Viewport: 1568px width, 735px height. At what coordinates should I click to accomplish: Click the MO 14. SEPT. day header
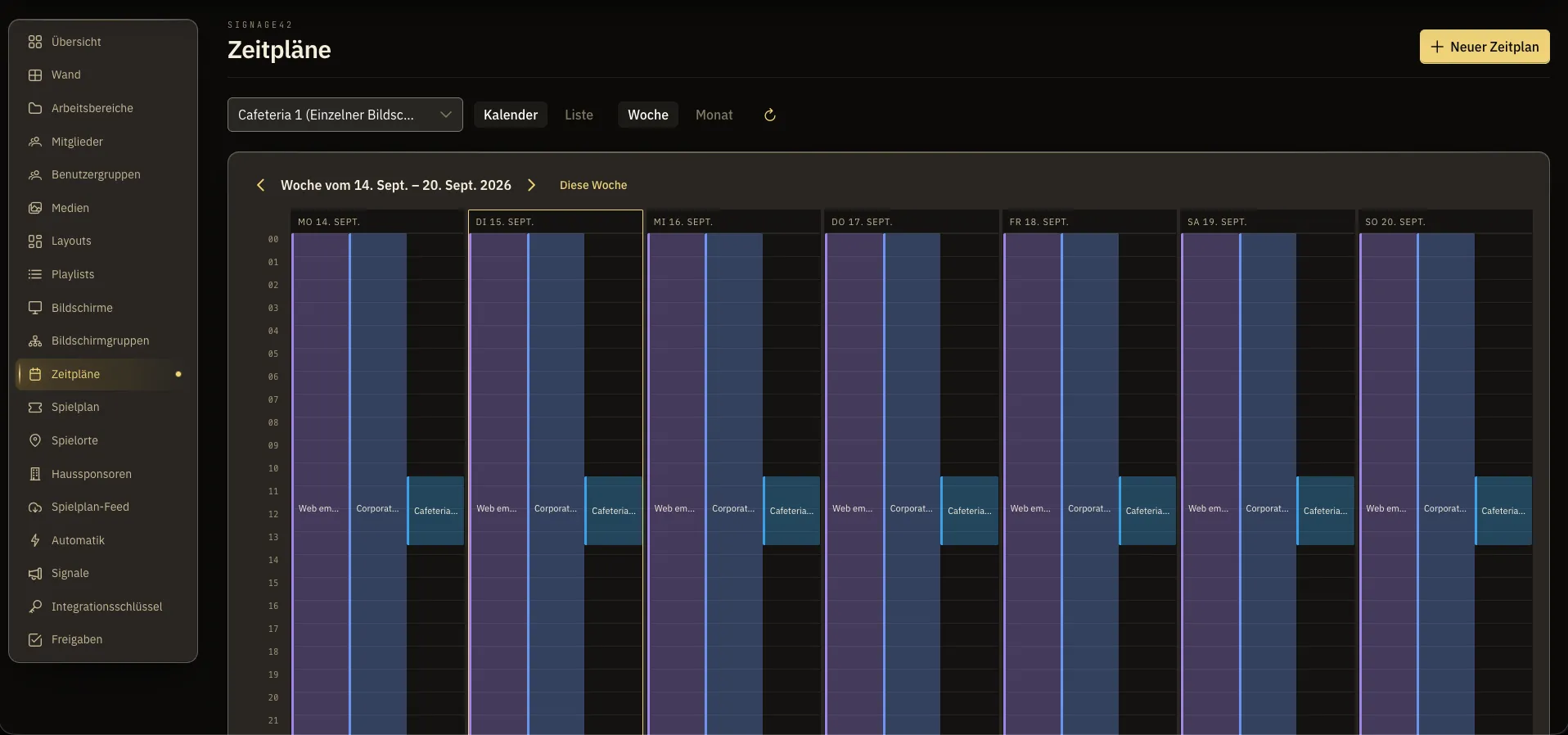click(x=377, y=222)
